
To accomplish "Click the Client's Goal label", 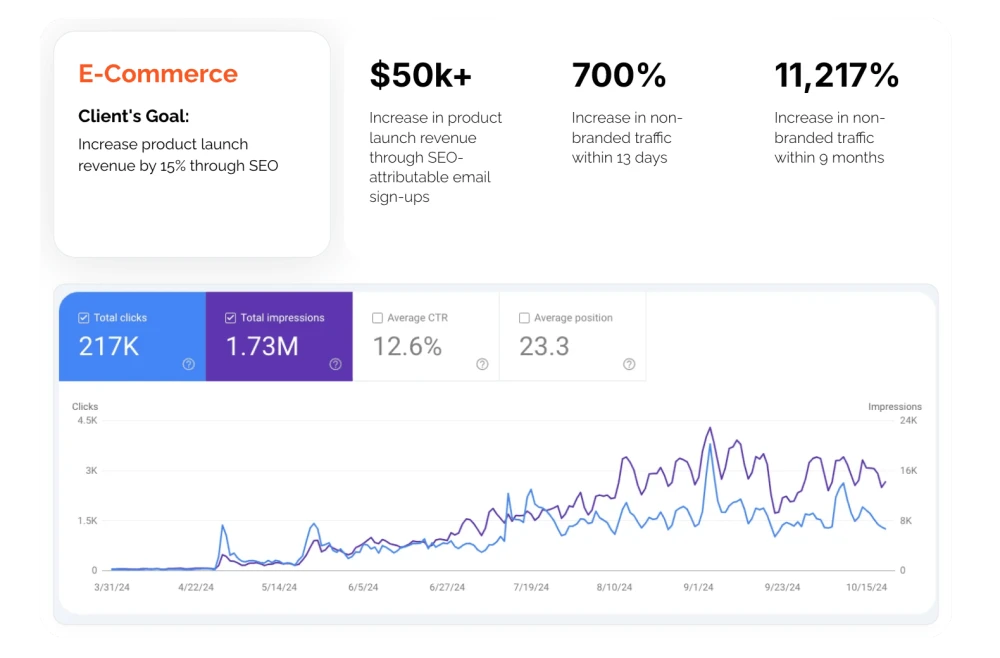I will coord(133,116).
